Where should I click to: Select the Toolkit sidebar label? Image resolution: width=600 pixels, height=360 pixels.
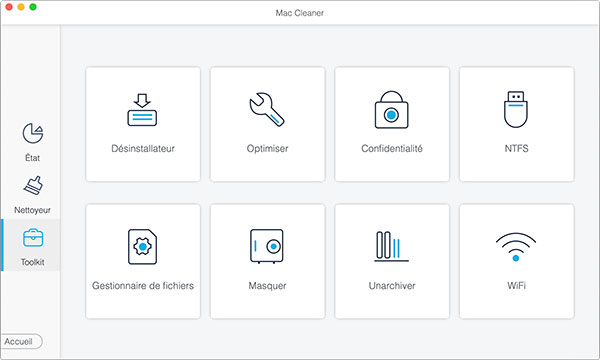(x=33, y=262)
